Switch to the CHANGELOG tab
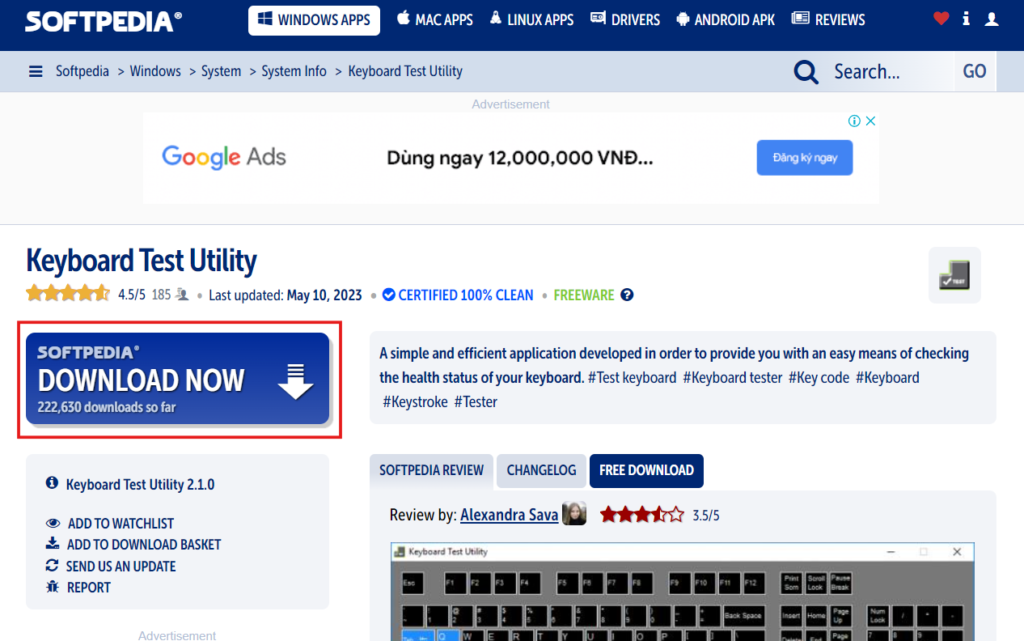This screenshot has width=1024, height=641. (541, 470)
